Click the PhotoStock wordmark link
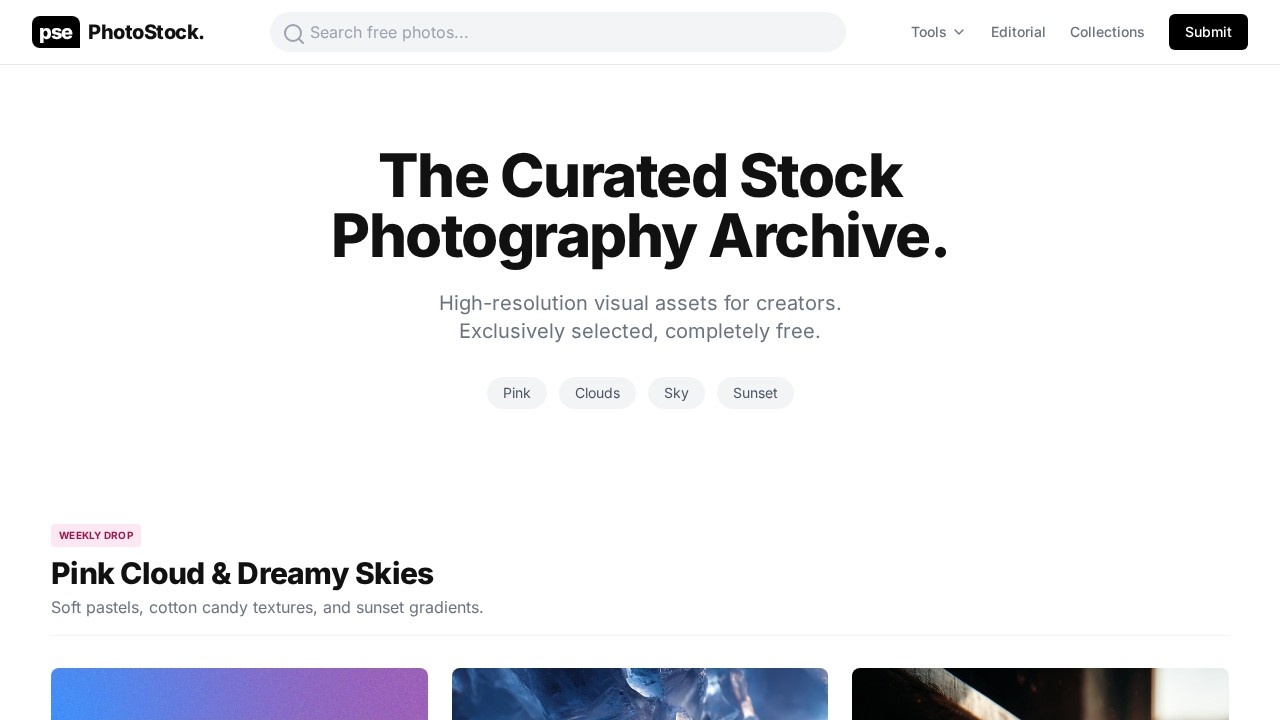This screenshot has height=720, width=1280. tap(146, 32)
